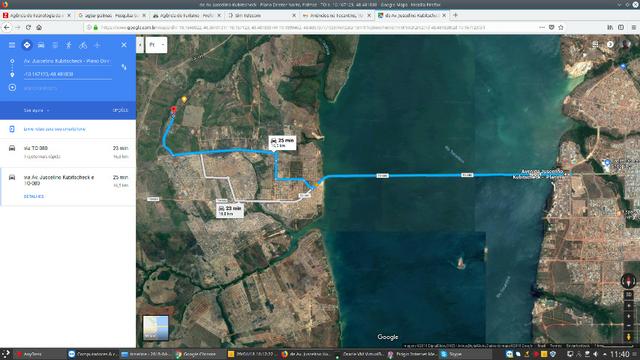Add a destination with the plus circle icon
The height and width of the screenshot is (360, 640).
(x=12, y=87)
